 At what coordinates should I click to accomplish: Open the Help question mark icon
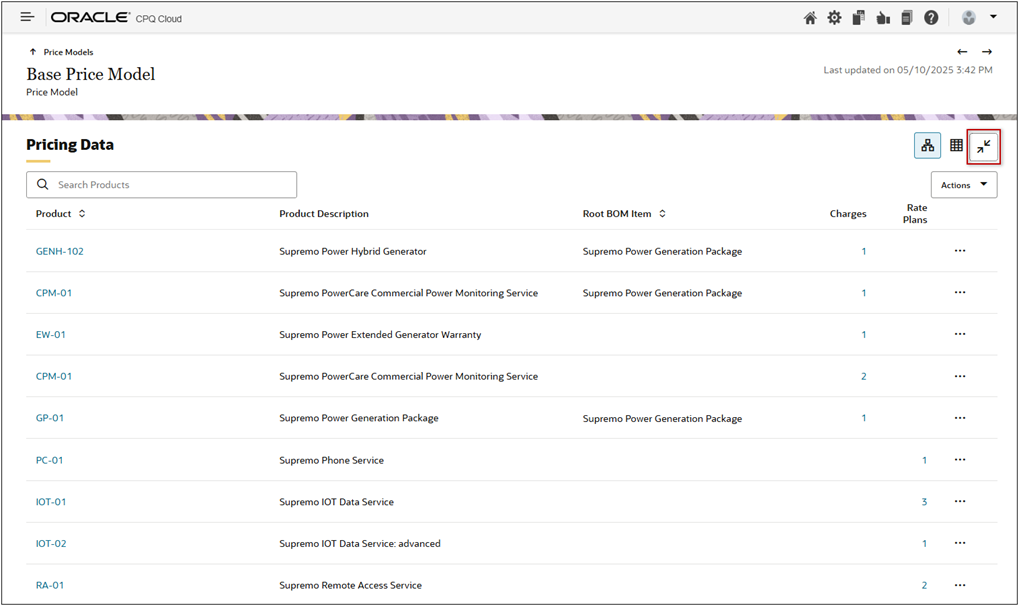(x=931, y=18)
